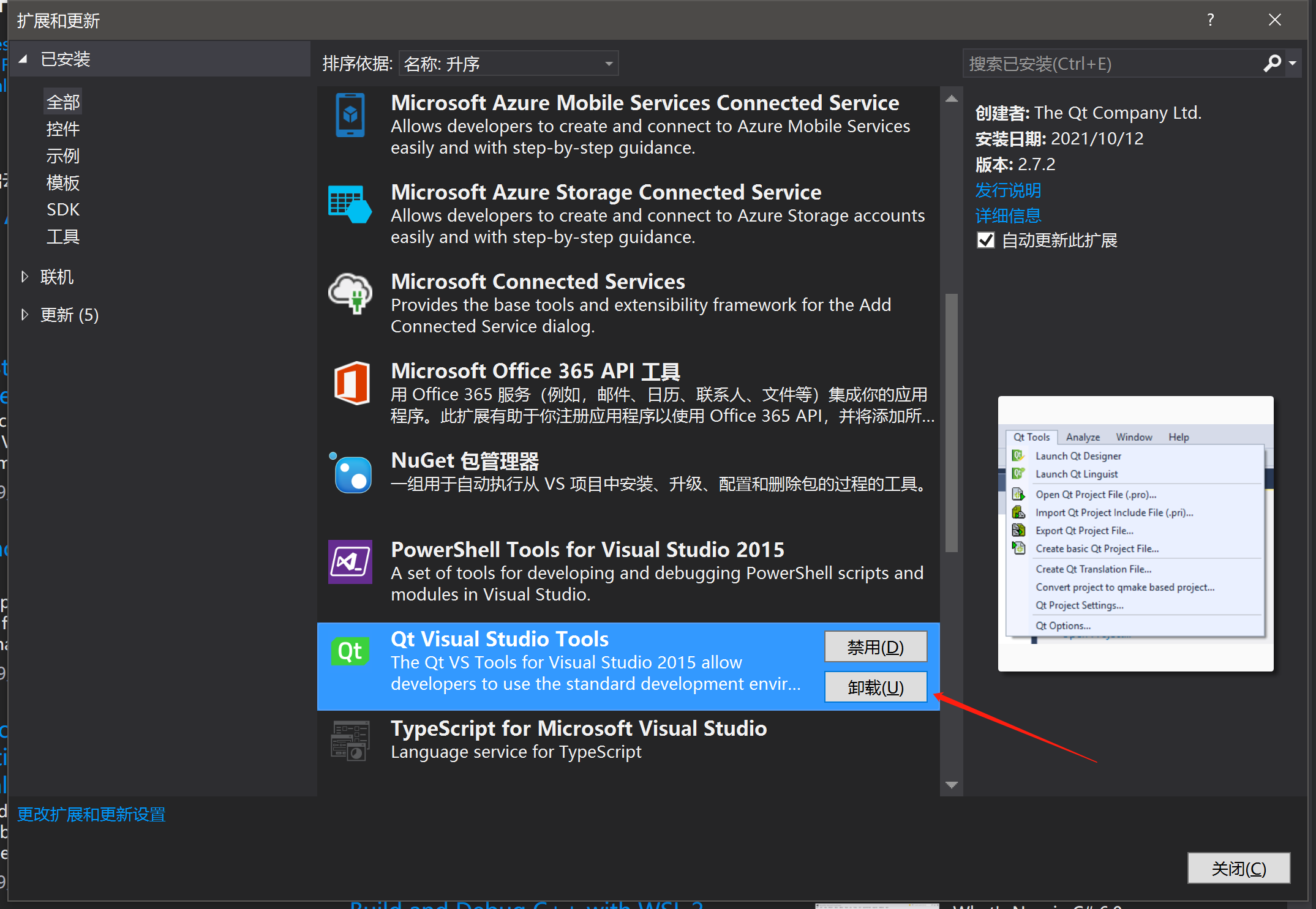Select the 模板 category
1316x909 pixels.
(x=63, y=183)
